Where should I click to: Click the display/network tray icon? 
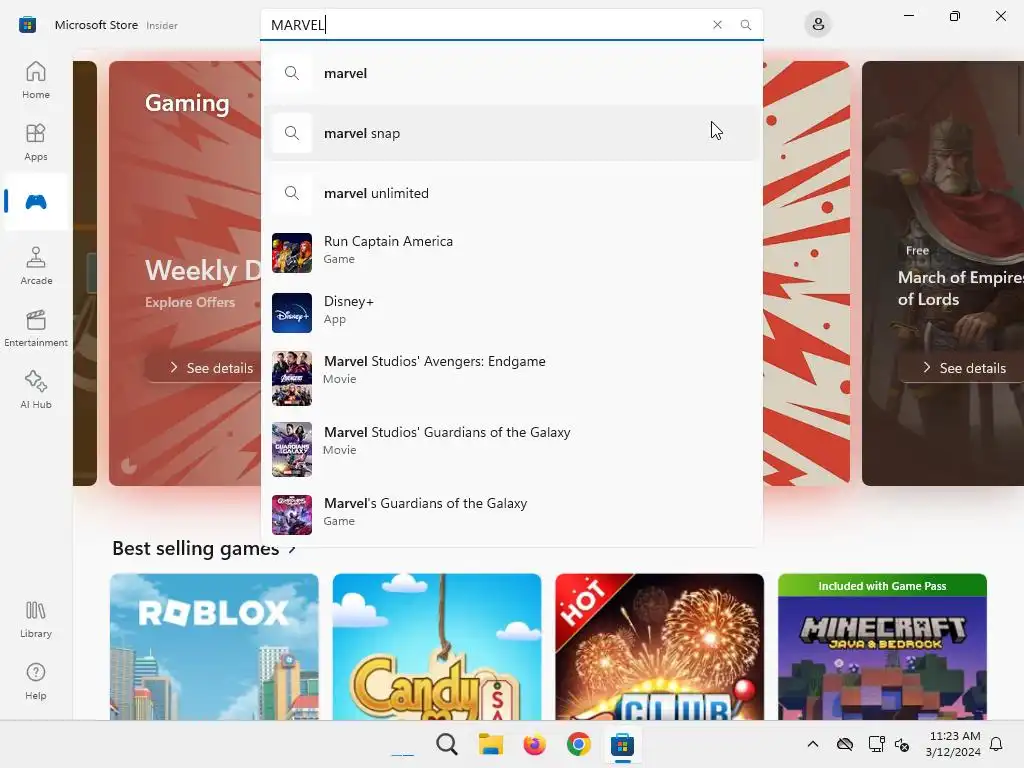coord(876,744)
